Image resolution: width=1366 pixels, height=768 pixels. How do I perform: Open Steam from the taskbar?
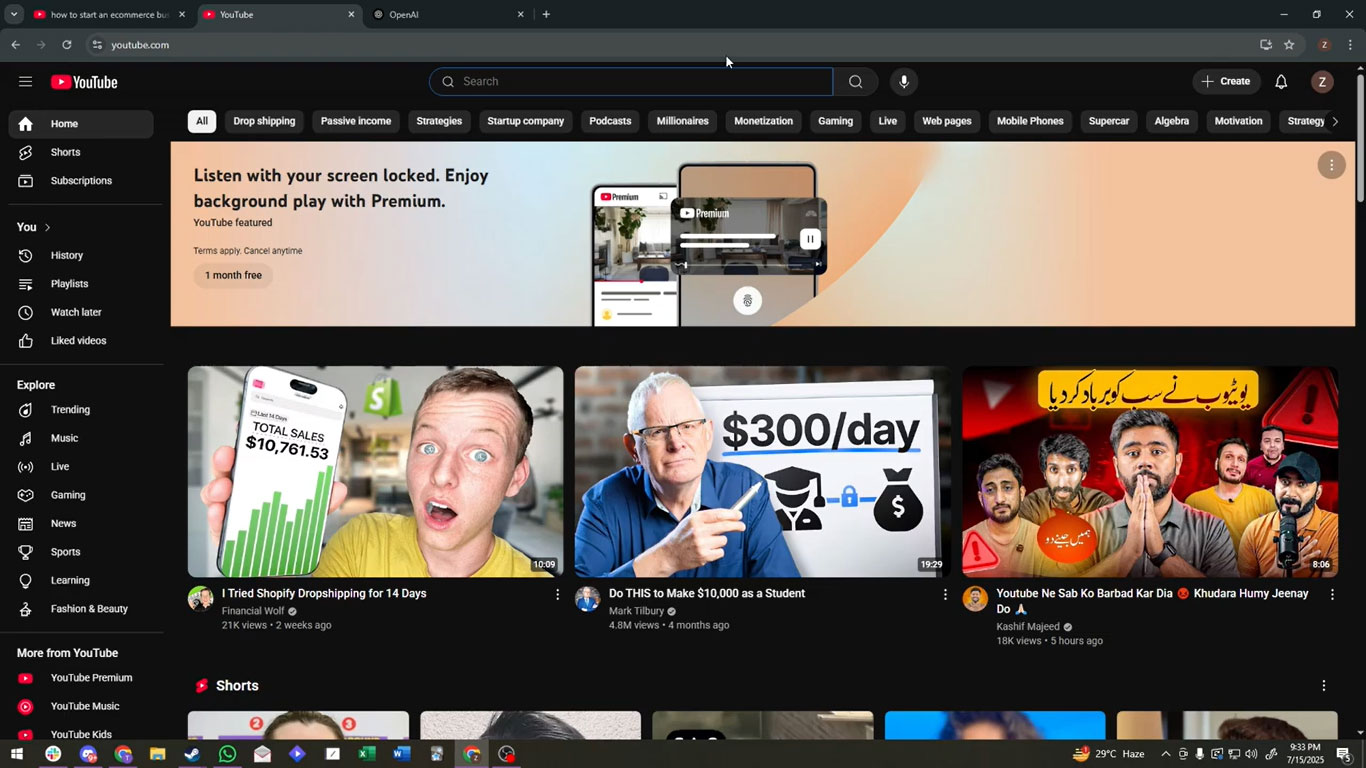(x=192, y=754)
